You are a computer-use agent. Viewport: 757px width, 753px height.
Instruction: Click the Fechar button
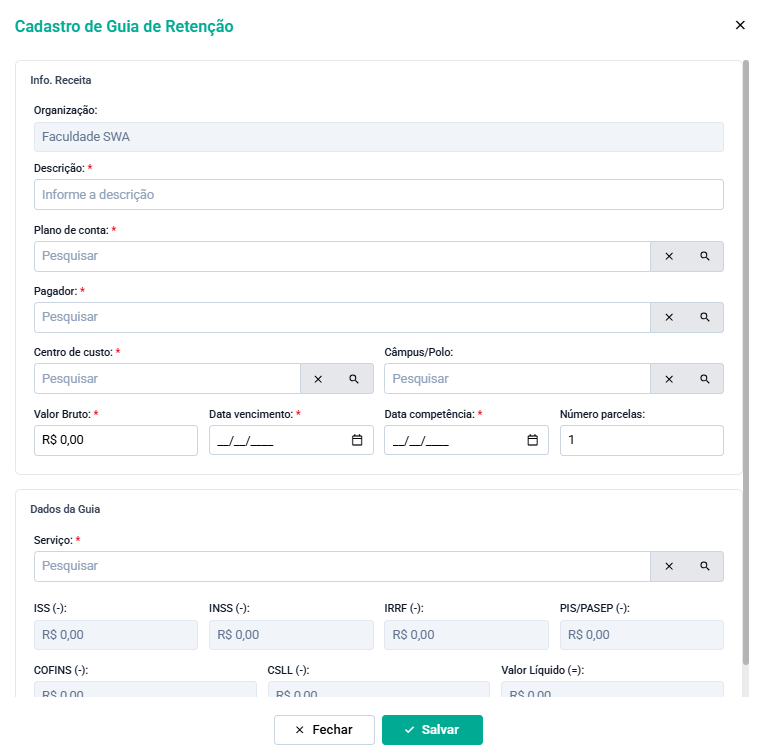324,729
